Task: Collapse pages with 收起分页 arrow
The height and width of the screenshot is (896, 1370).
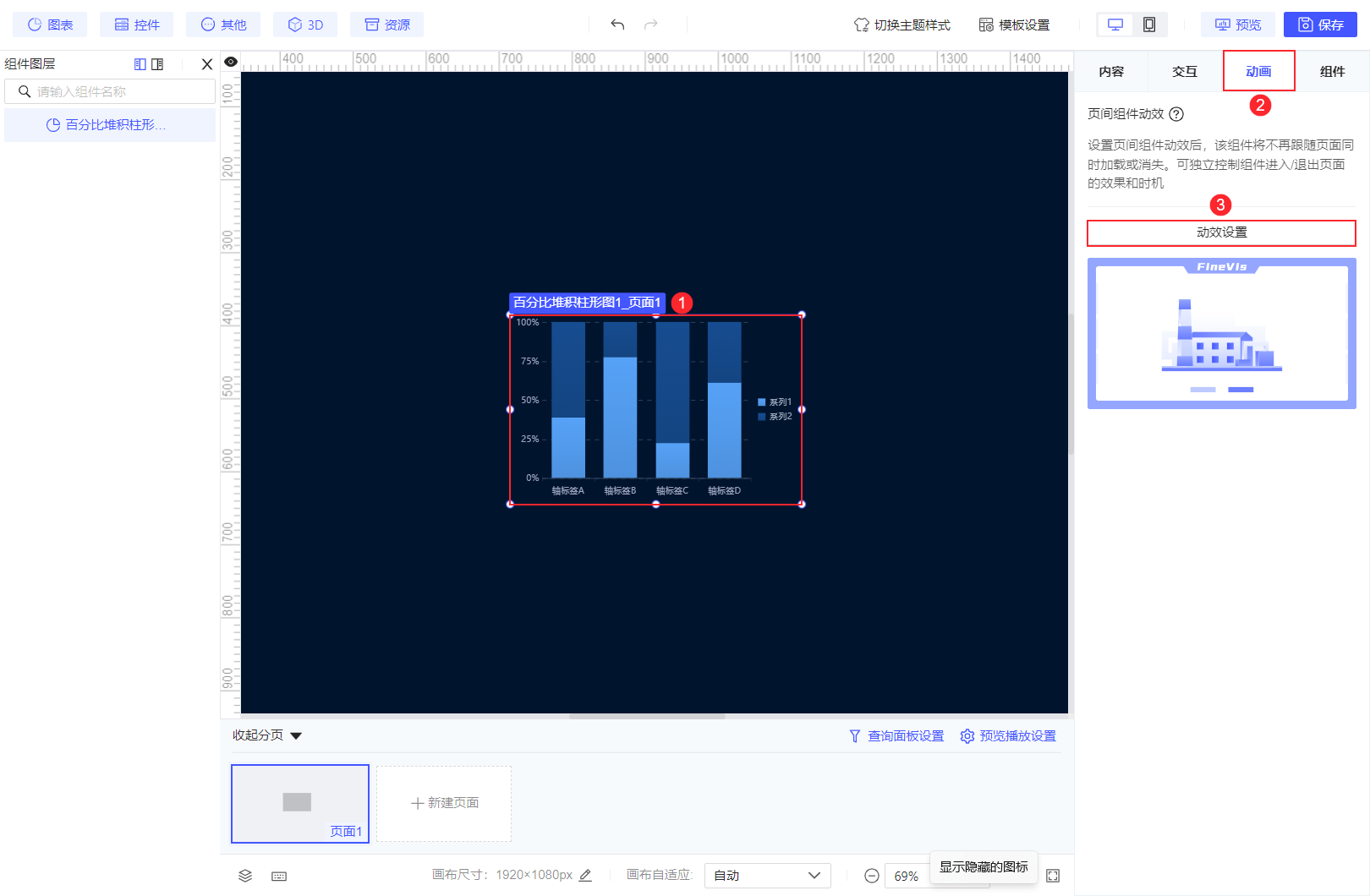Action: pos(296,736)
